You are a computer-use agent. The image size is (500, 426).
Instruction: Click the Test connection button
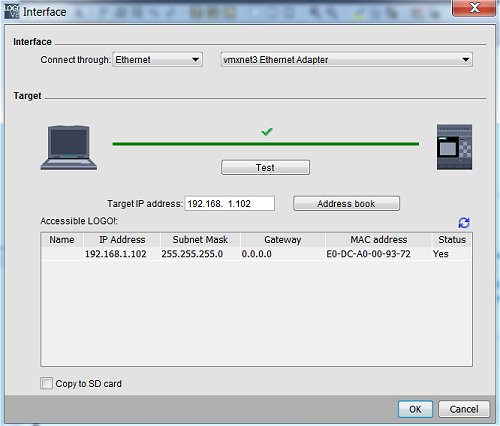pyautogui.click(x=265, y=167)
